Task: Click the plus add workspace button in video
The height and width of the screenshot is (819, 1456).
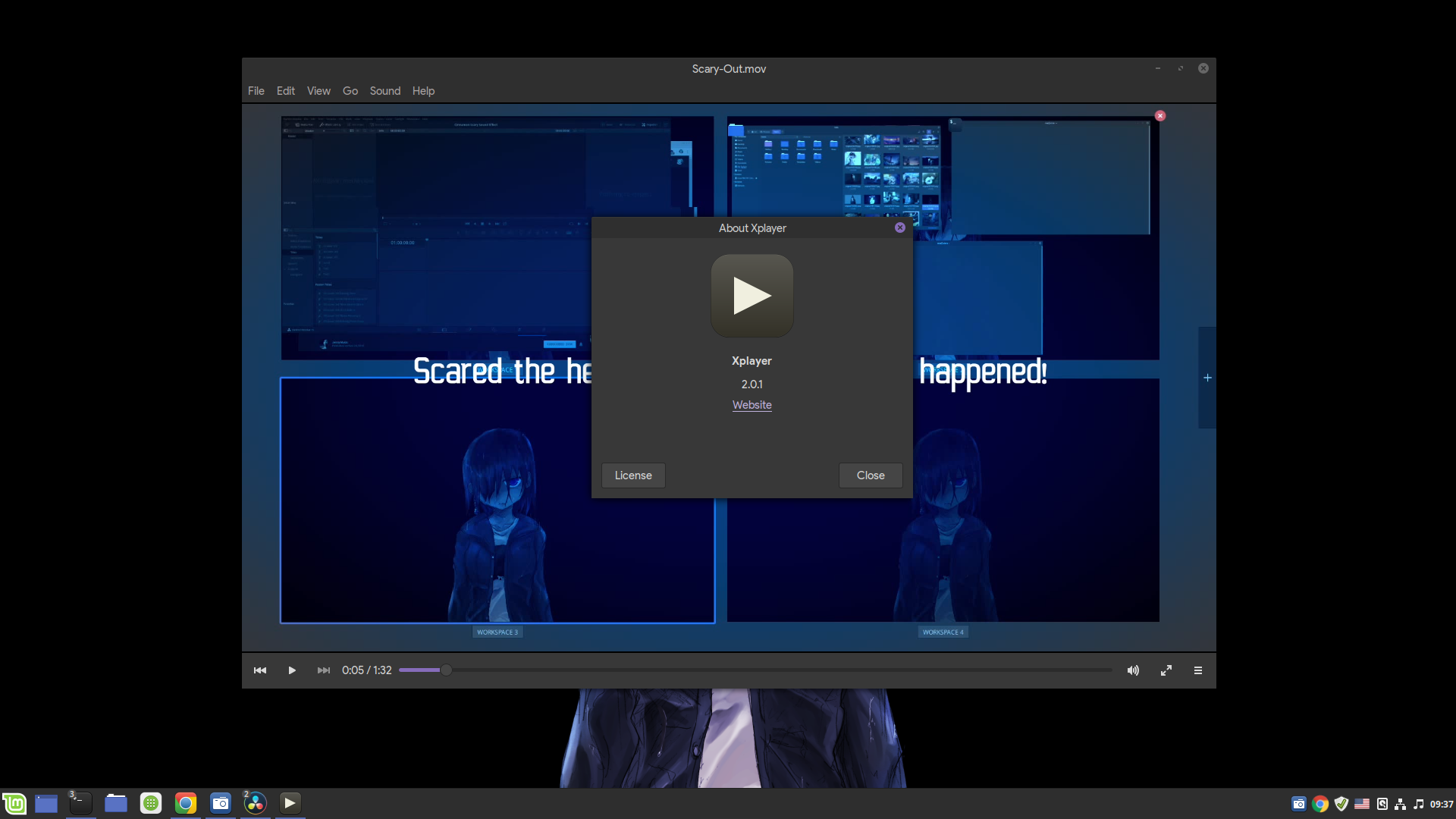Action: [x=1207, y=378]
